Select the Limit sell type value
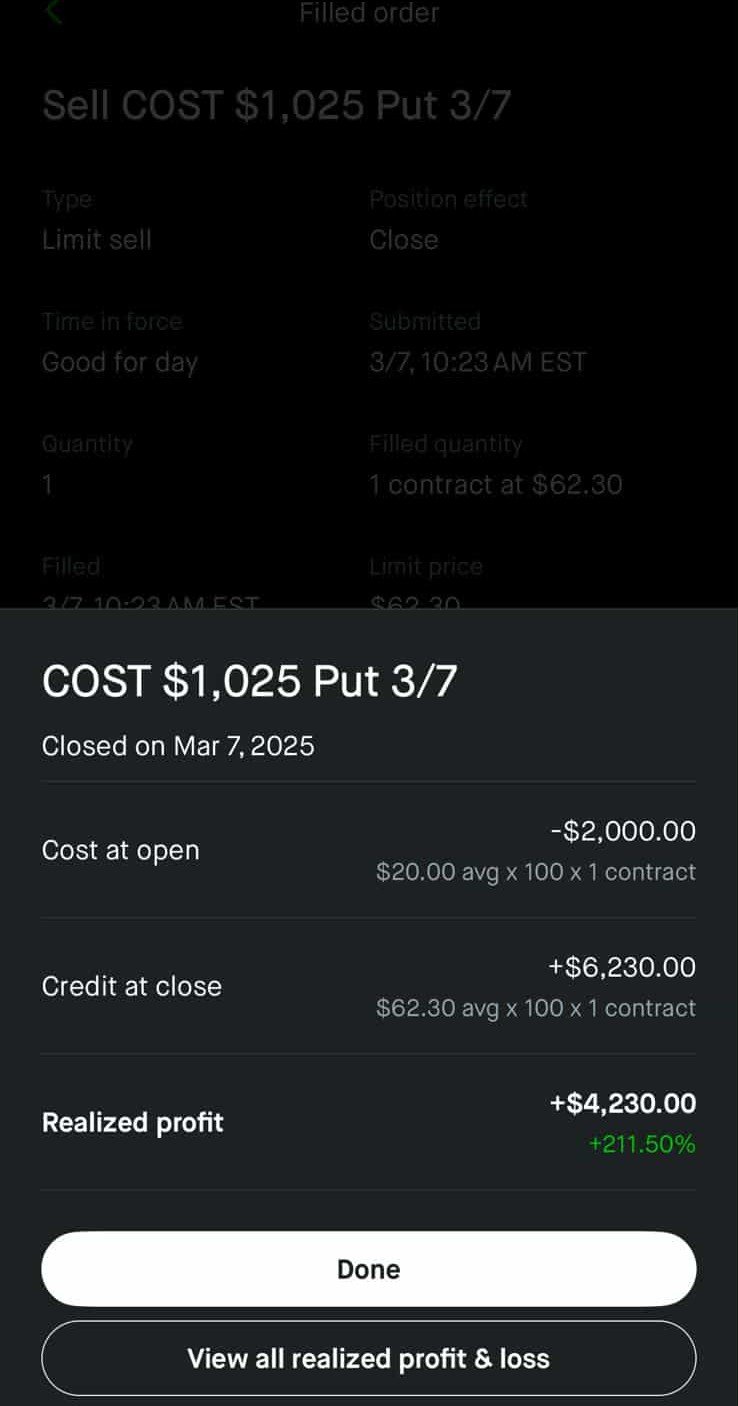Screen dimensions: 738x1406 (97, 240)
